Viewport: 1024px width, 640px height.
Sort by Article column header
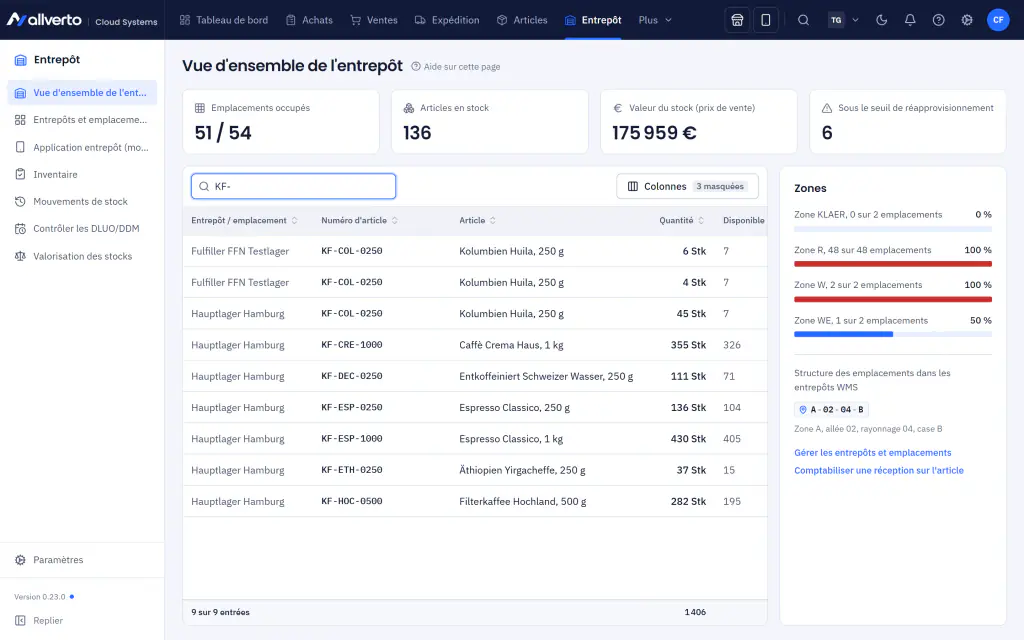477,221
